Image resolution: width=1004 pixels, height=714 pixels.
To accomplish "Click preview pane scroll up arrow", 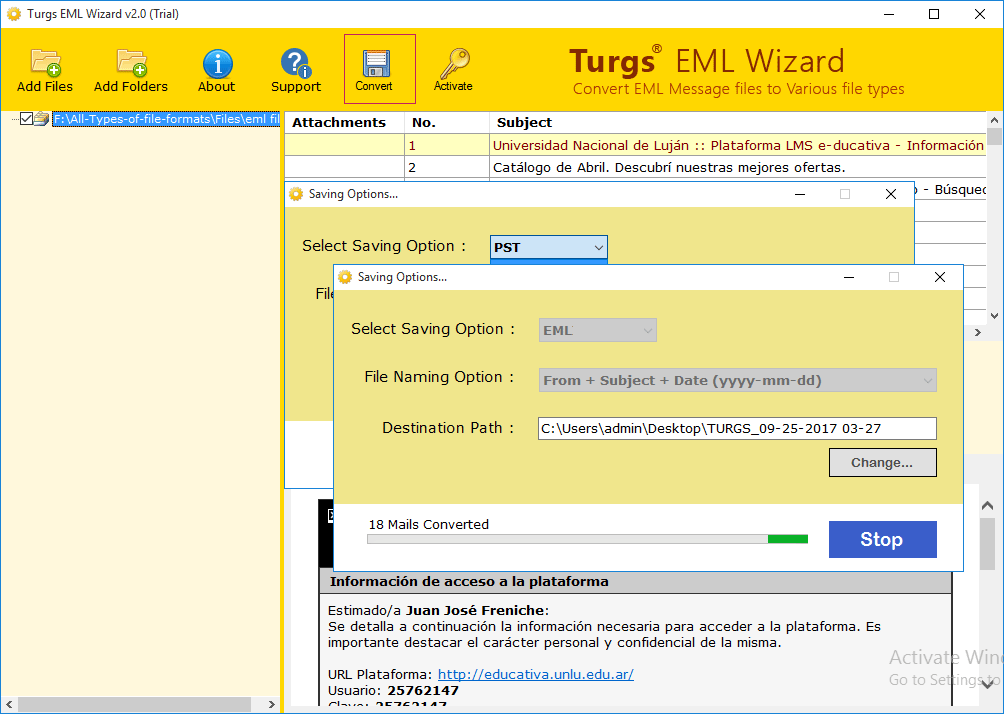I will (987, 506).
